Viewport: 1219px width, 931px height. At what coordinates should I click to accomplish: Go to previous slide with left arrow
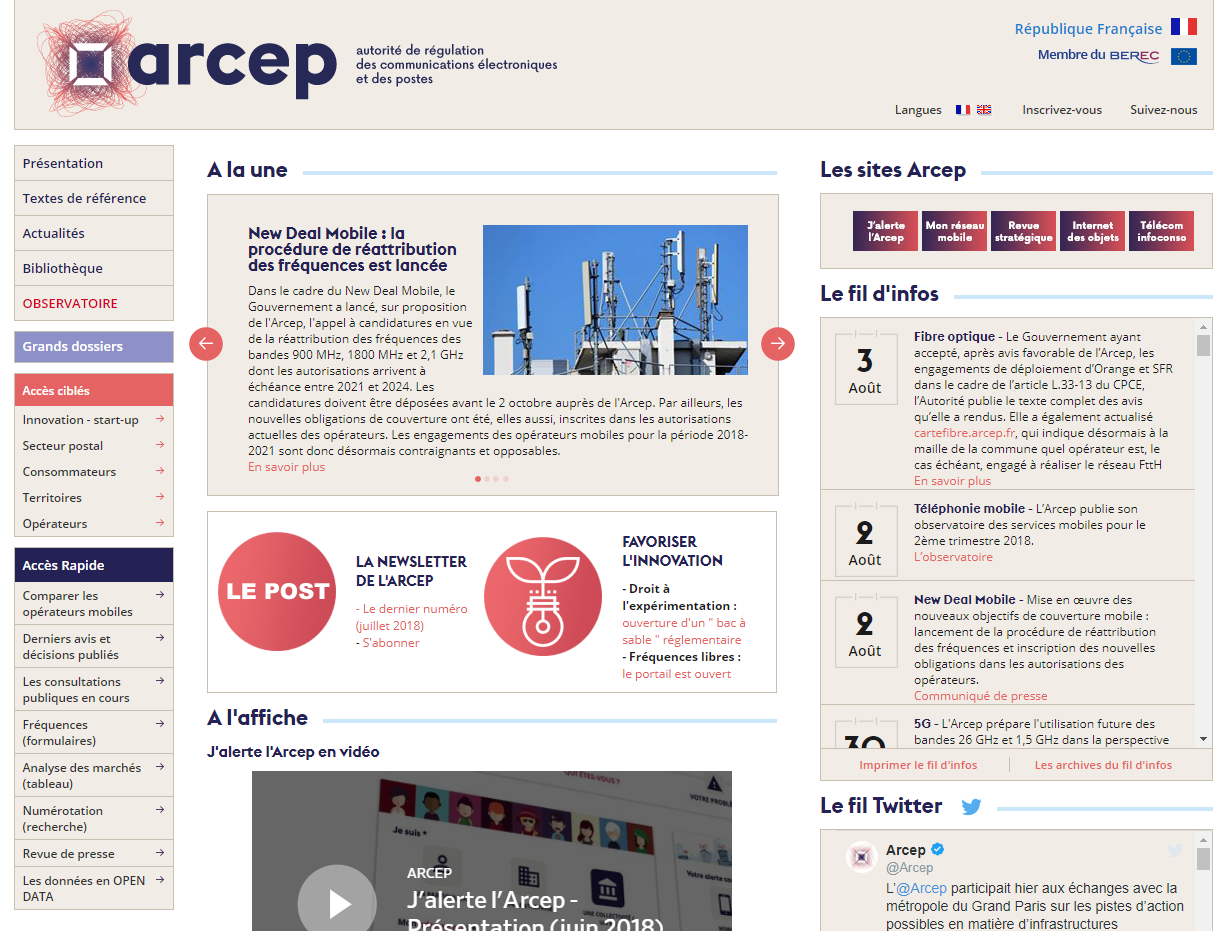point(206,344)
